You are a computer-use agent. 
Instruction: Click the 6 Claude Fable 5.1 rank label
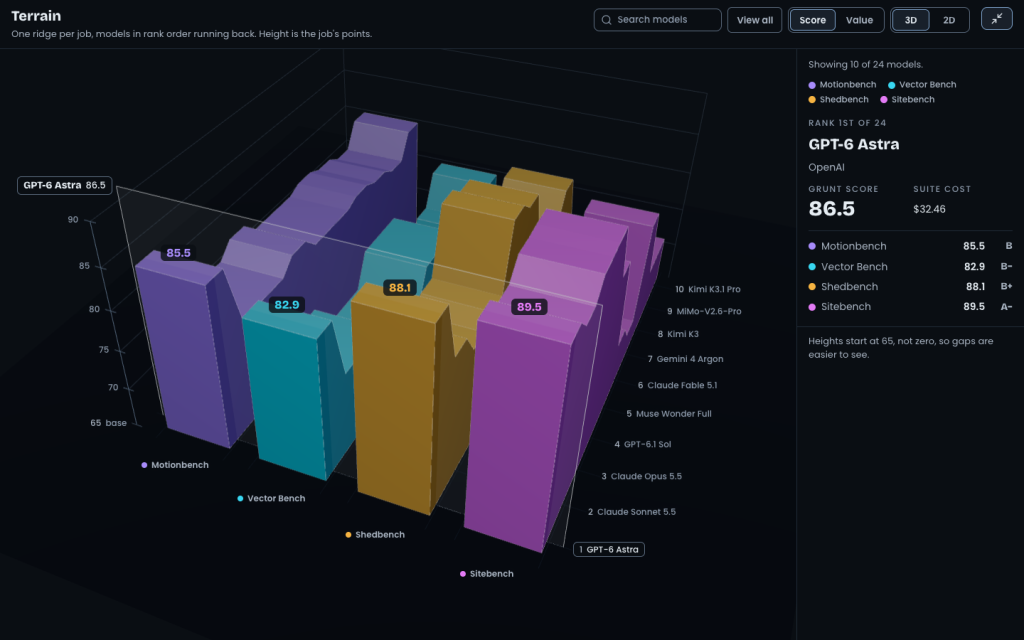677,385
